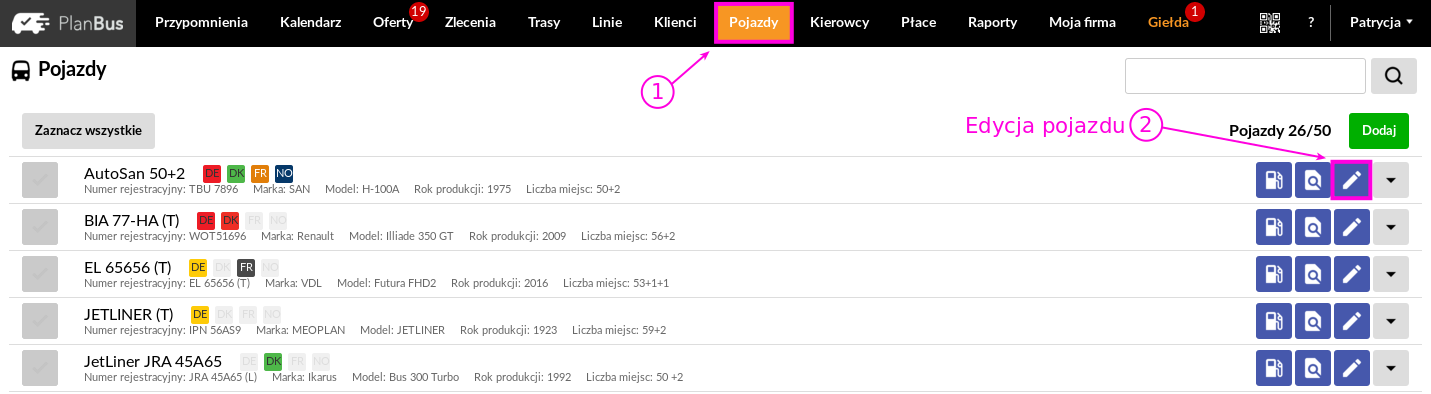Tick the checkbox for AutoSan 50+2
The height and width of the screenshot is (394, 1431).
40,180
